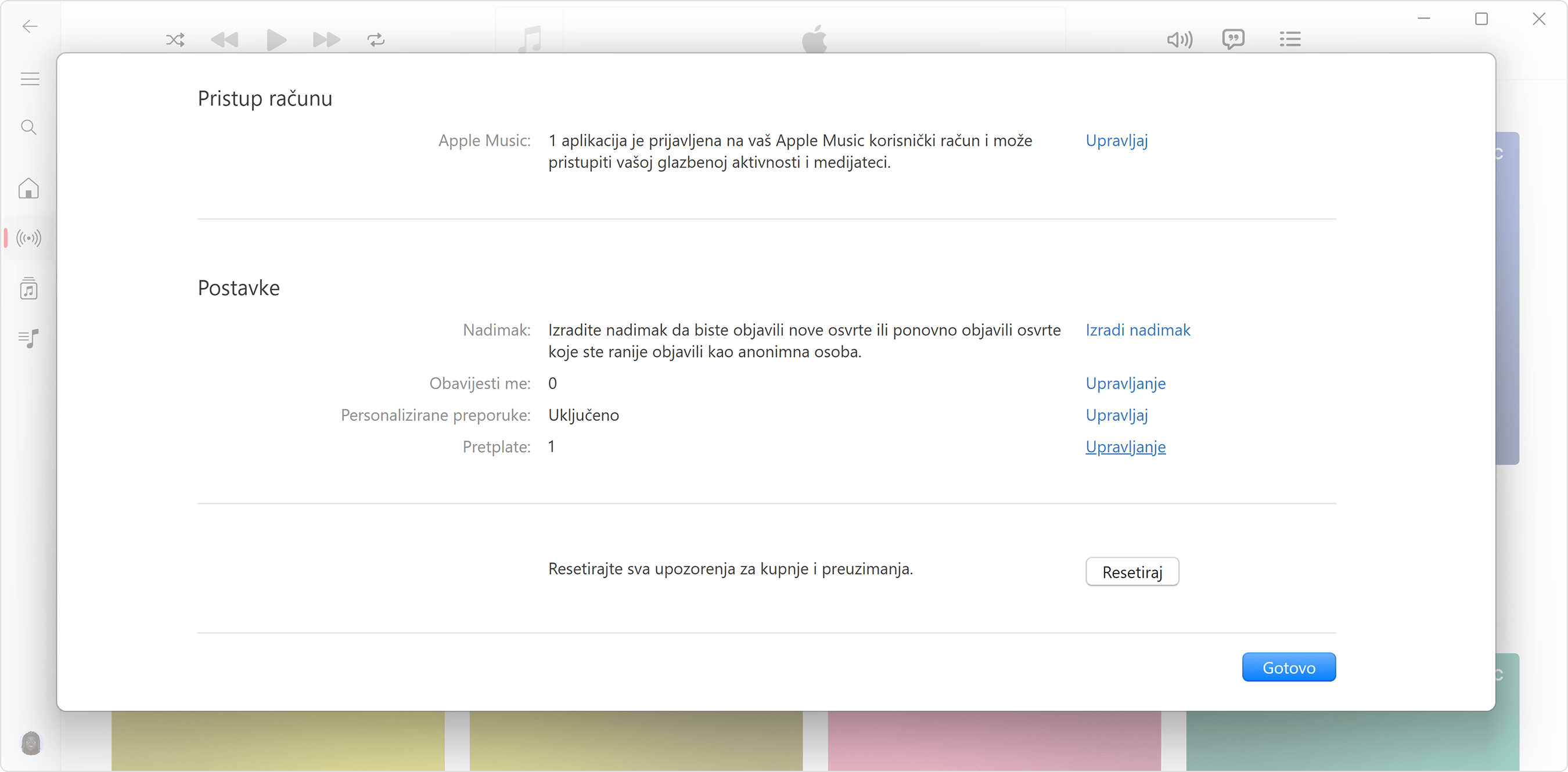Image resolution: width=1568 pixels, height=772 pixels.
Task: Toggle repeat mode
Action: click(376, 39)
